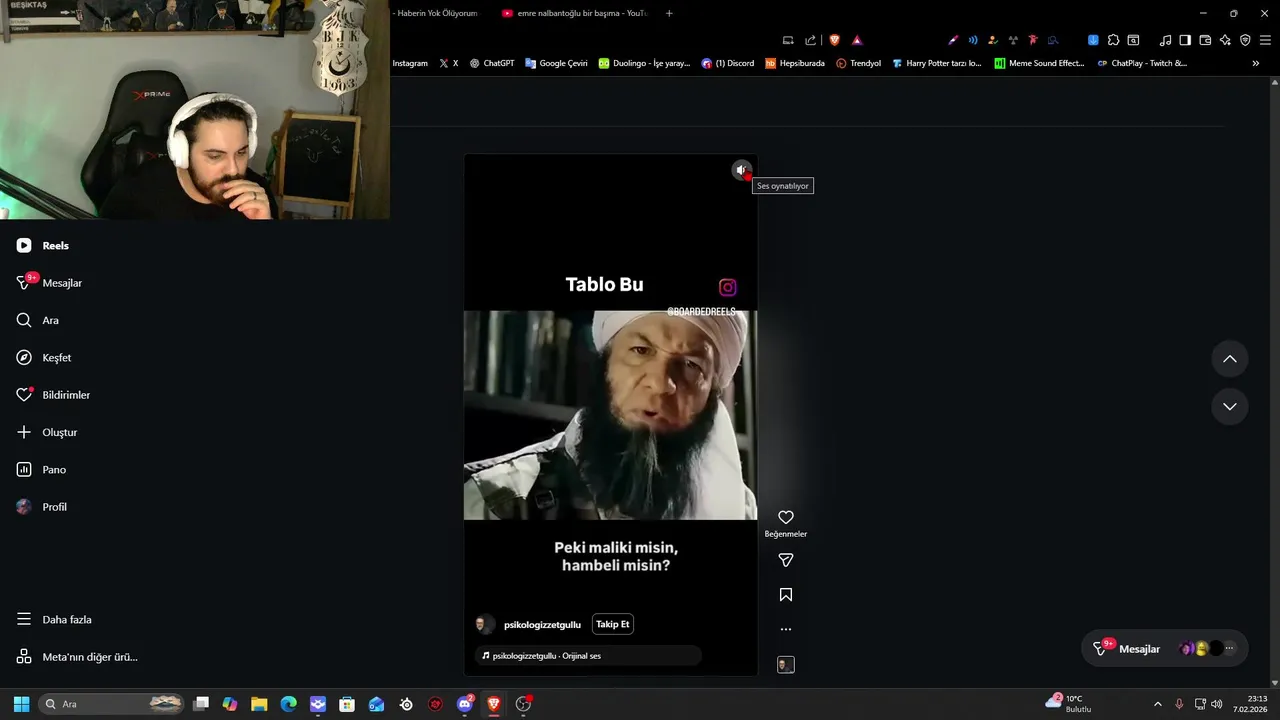
Task: Save the reel with bookmark icon
Action: (786, 595)
